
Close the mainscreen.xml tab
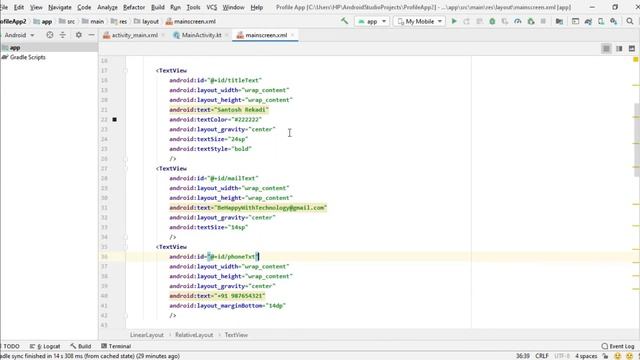pos(292,35)
